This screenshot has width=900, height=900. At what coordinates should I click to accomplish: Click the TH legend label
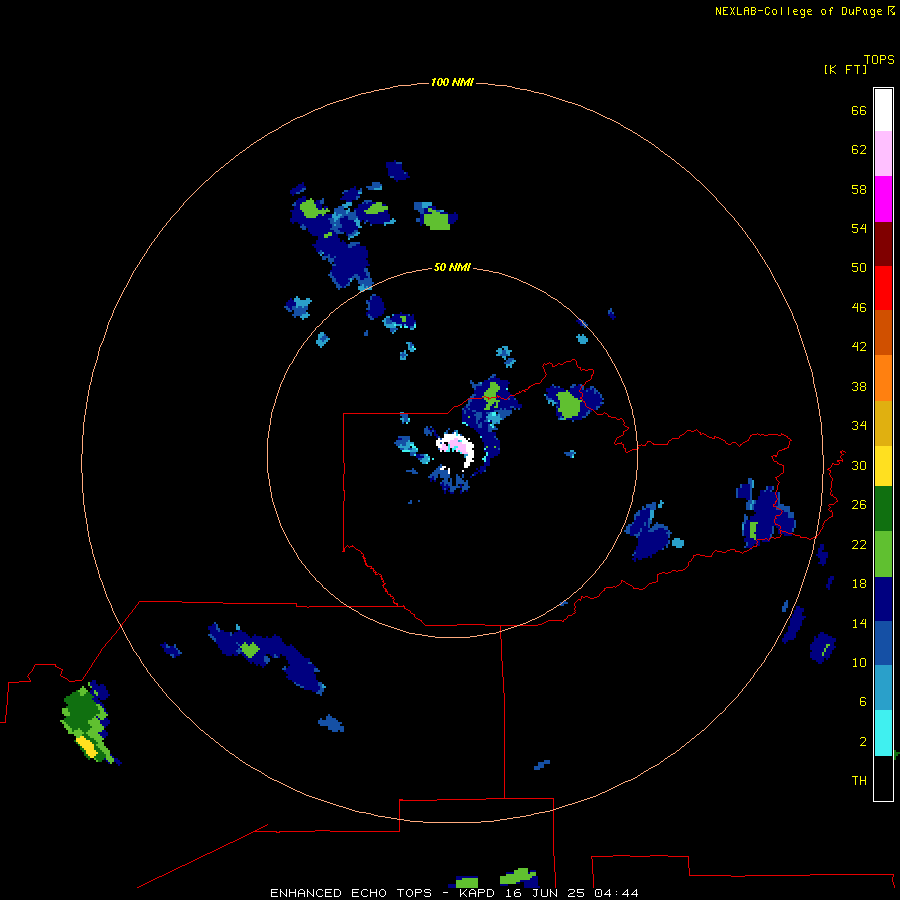click(x=859, y=781)
